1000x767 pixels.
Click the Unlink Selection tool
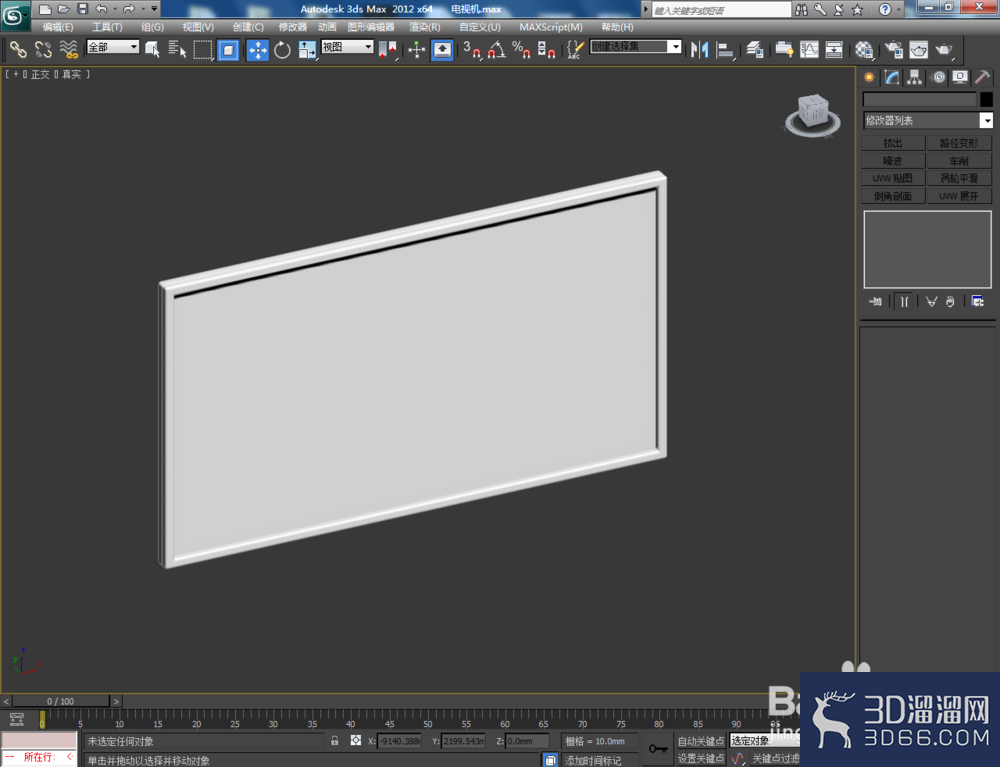tap(43, 50)
